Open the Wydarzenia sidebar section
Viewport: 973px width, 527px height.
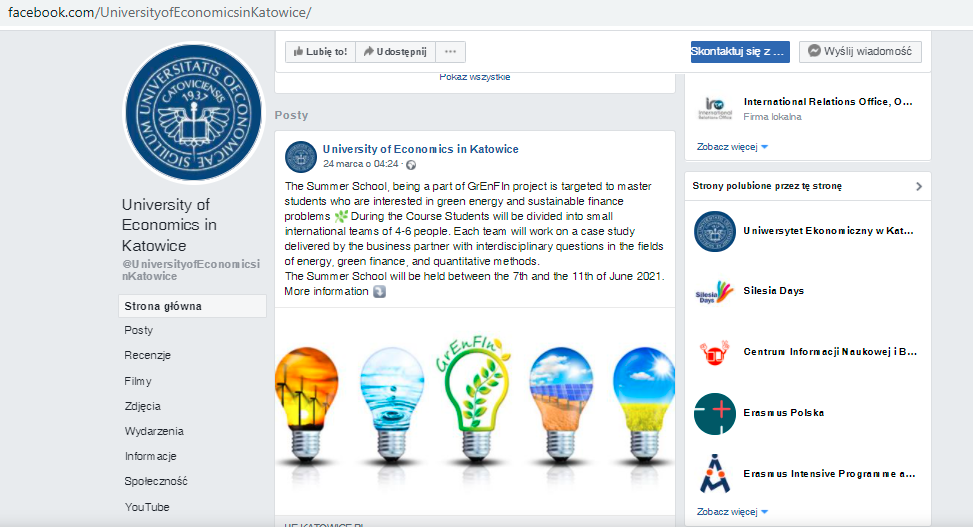154,431
